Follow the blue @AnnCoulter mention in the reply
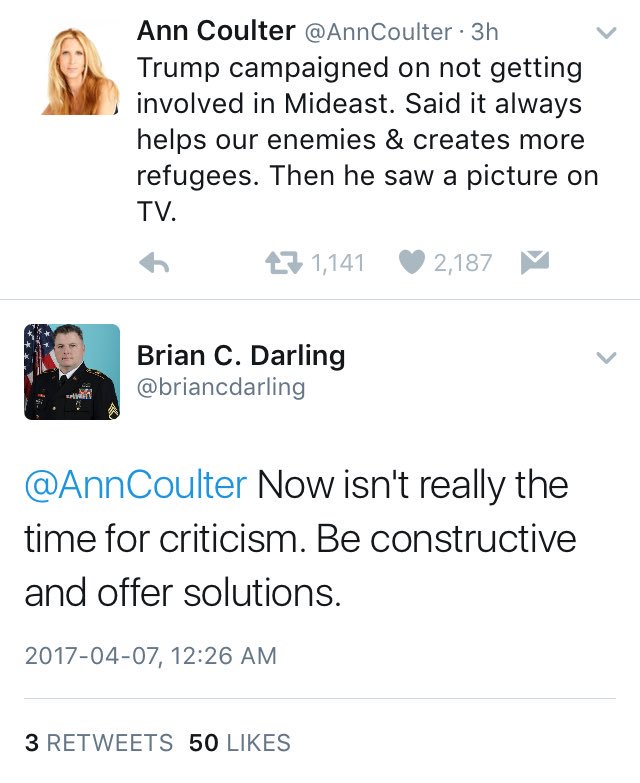 (135, 485)
